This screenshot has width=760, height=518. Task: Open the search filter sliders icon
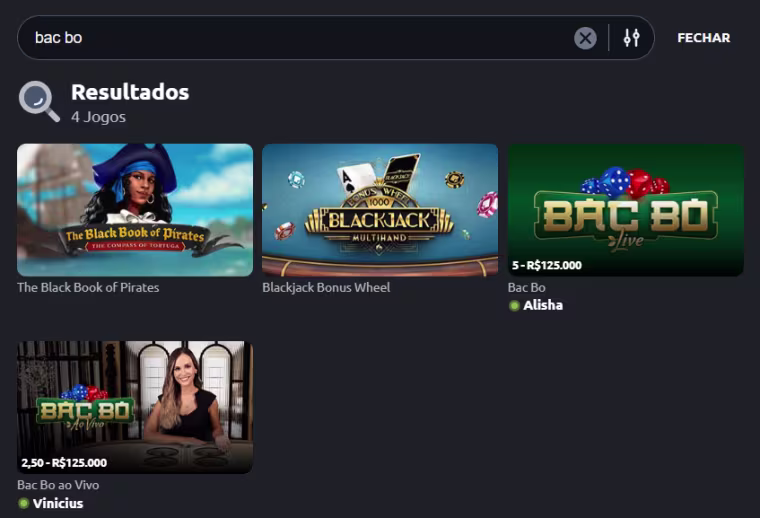tap(631, 38)
